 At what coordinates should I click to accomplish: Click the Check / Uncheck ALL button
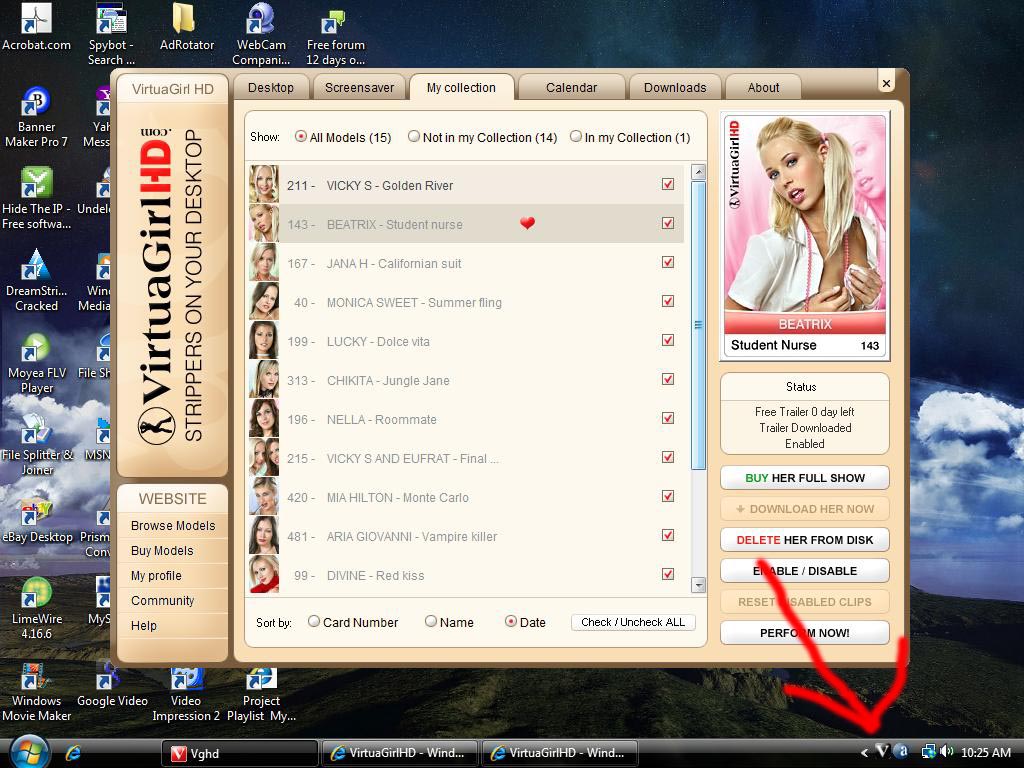tap(633, 622)
